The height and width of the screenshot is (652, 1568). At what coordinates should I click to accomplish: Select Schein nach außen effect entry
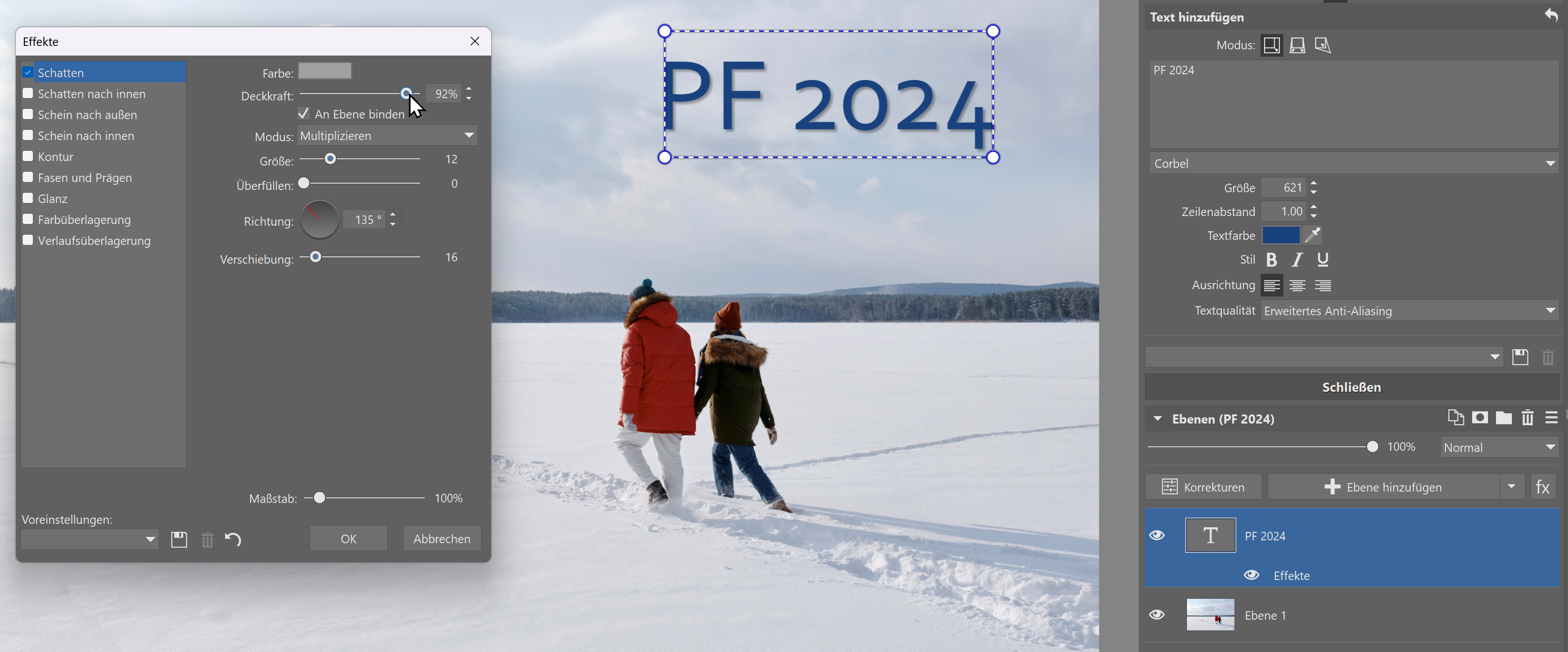tap(87, 115)
